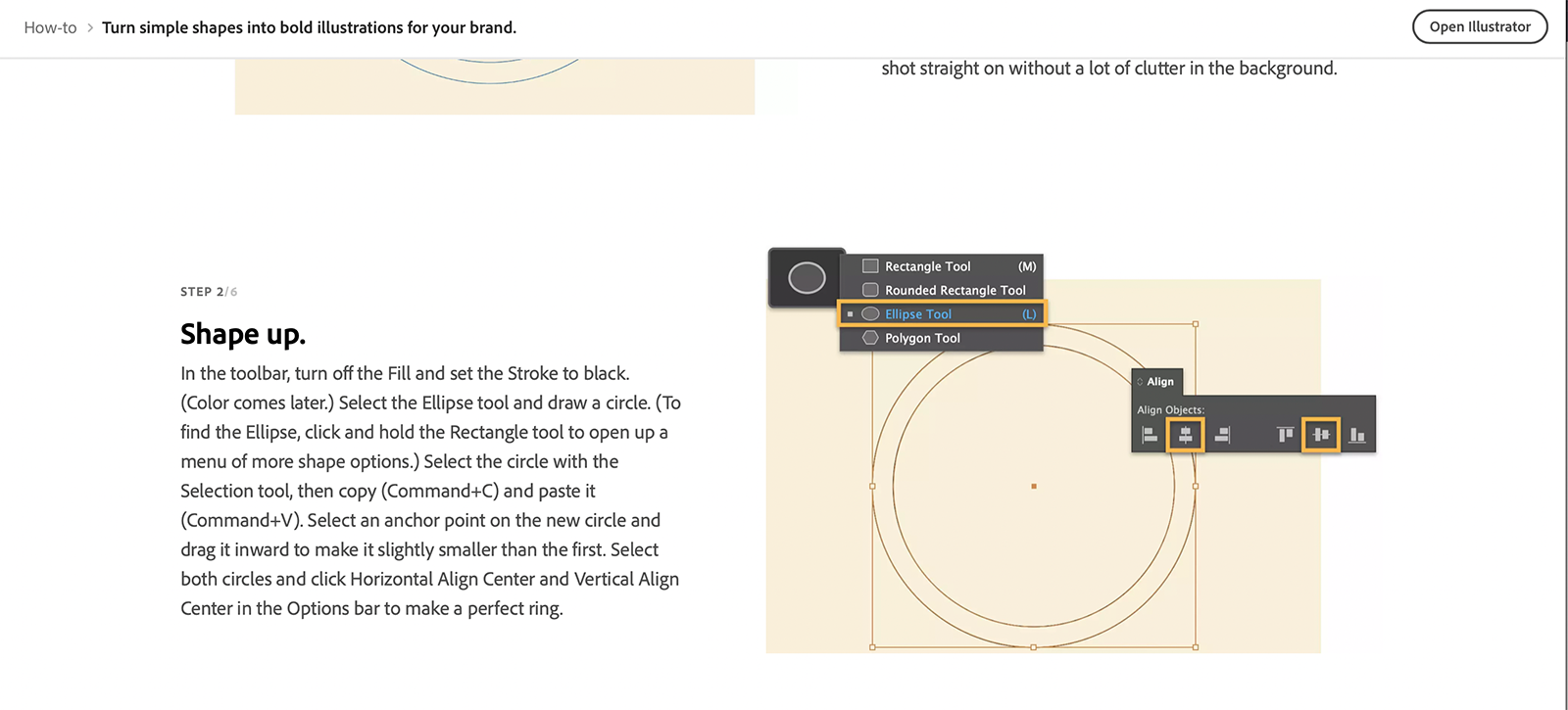Open the Align panel tab
Screen dimensions: 1568x710
[x=1160, y=382]
